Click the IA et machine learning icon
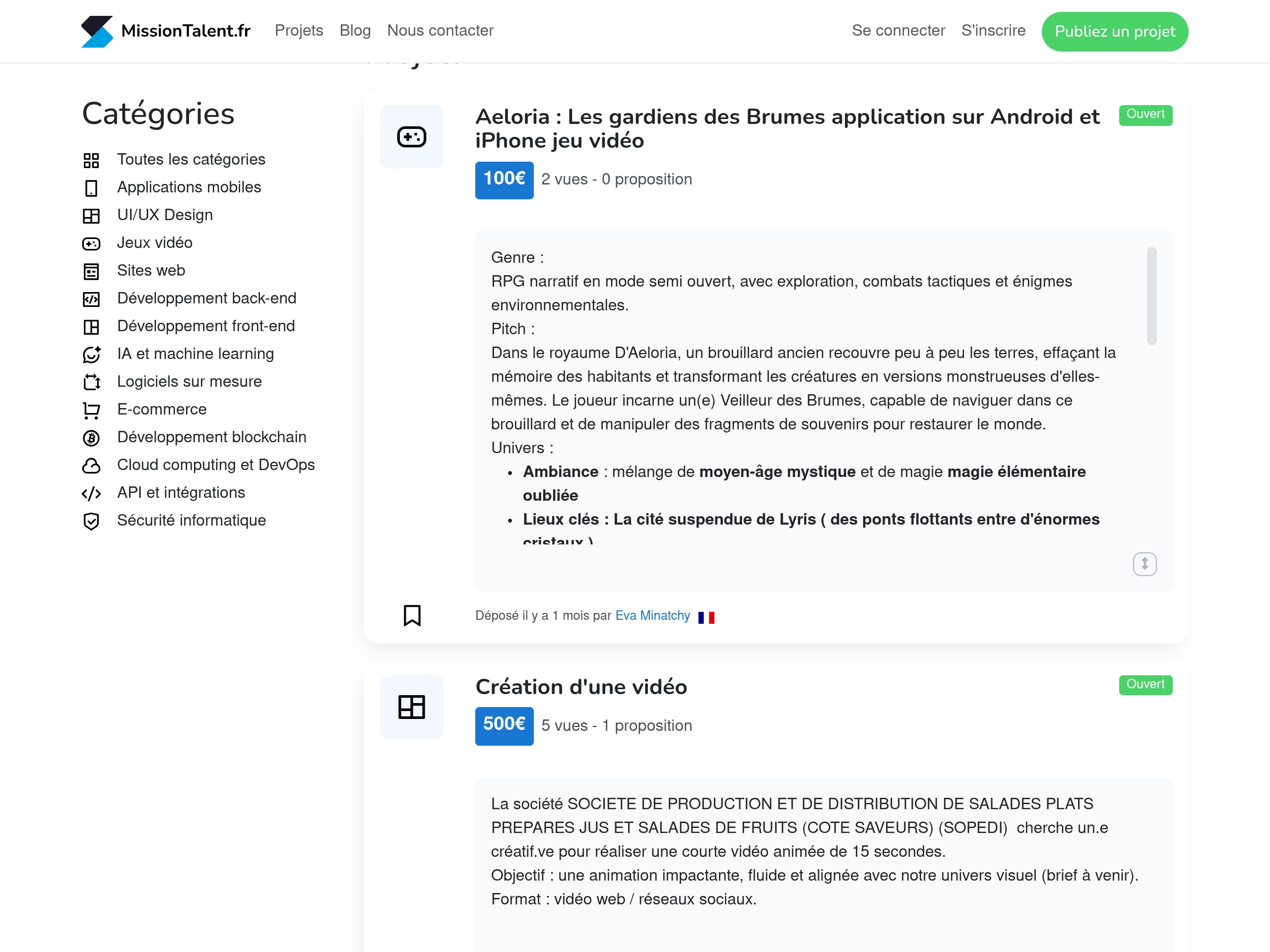 pyautogui.click(x=91, y=355)
